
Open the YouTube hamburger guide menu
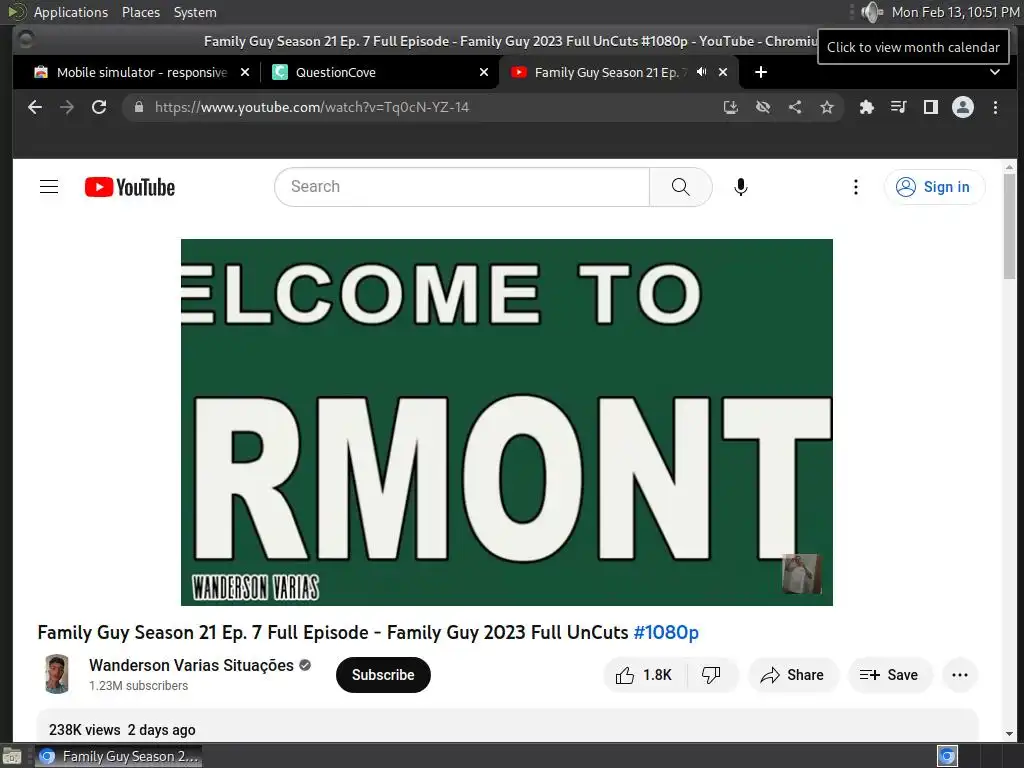point(49,187)
